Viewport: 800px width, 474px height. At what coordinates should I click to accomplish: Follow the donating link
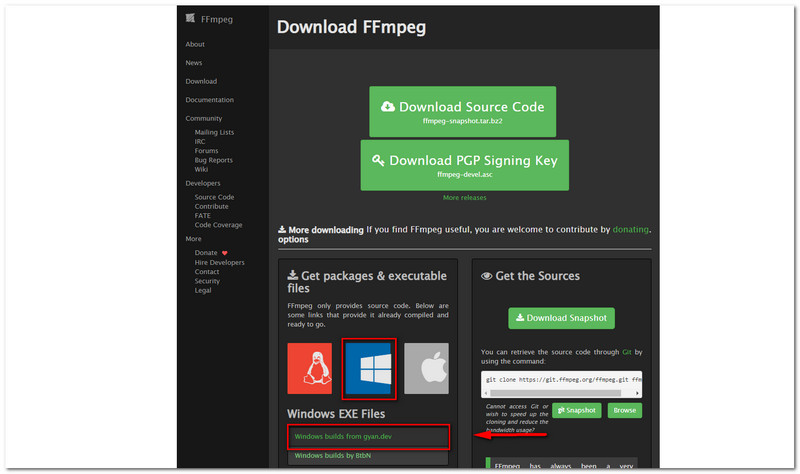(631, 230)
